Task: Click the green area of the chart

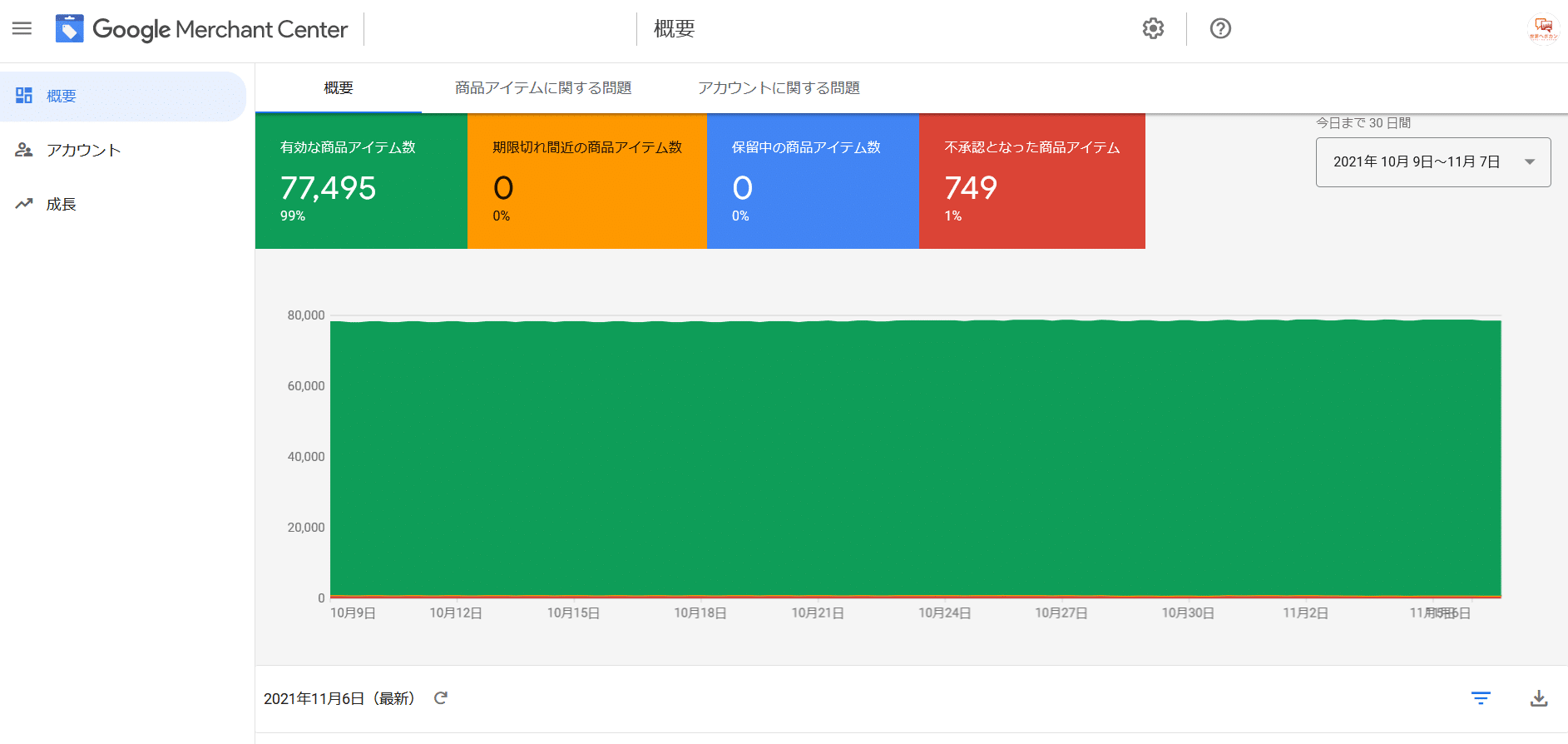Action: (915, 458)
